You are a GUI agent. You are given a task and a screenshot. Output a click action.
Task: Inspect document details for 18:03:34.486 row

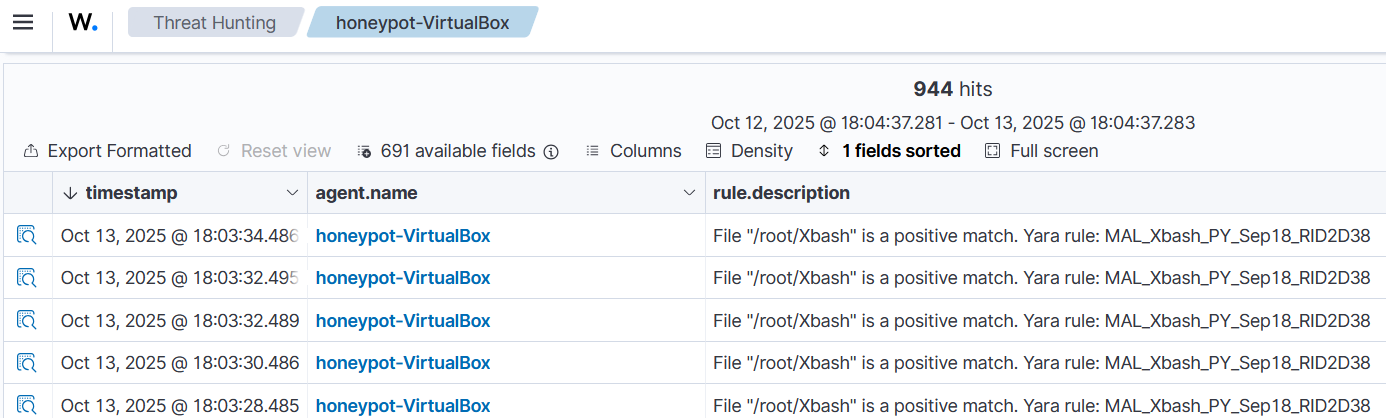(26, 235)
